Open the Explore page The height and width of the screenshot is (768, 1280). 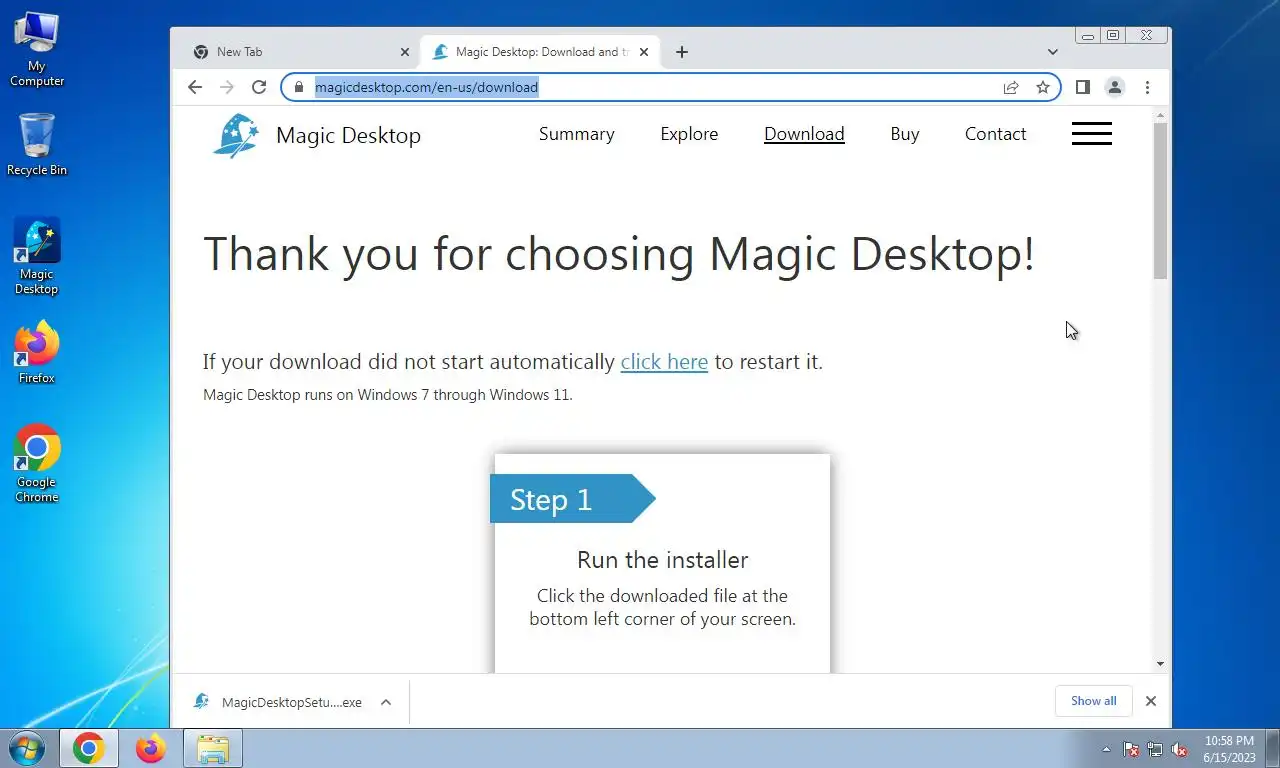pyautogui.click(x=689, y=134)
